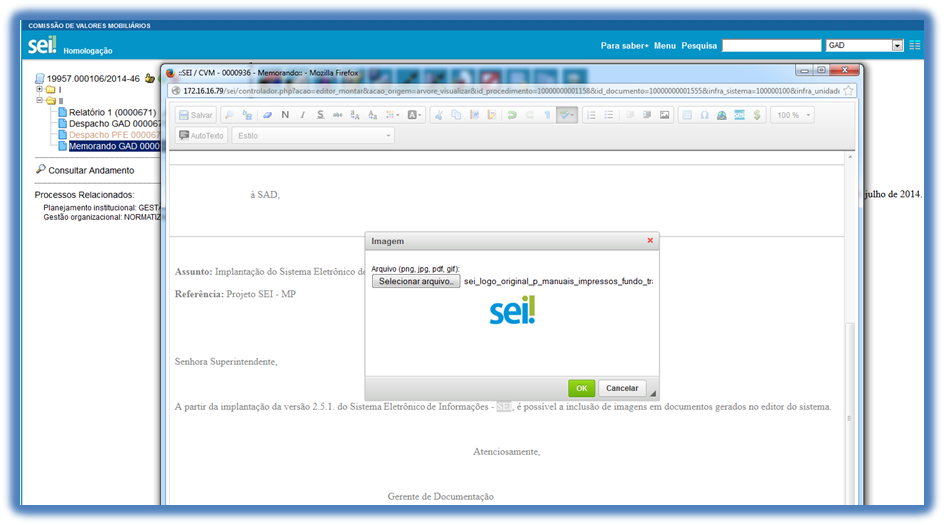Screen dimensions: 944x525
Task: Insert a table in the editor
Action: pos(687,115)
